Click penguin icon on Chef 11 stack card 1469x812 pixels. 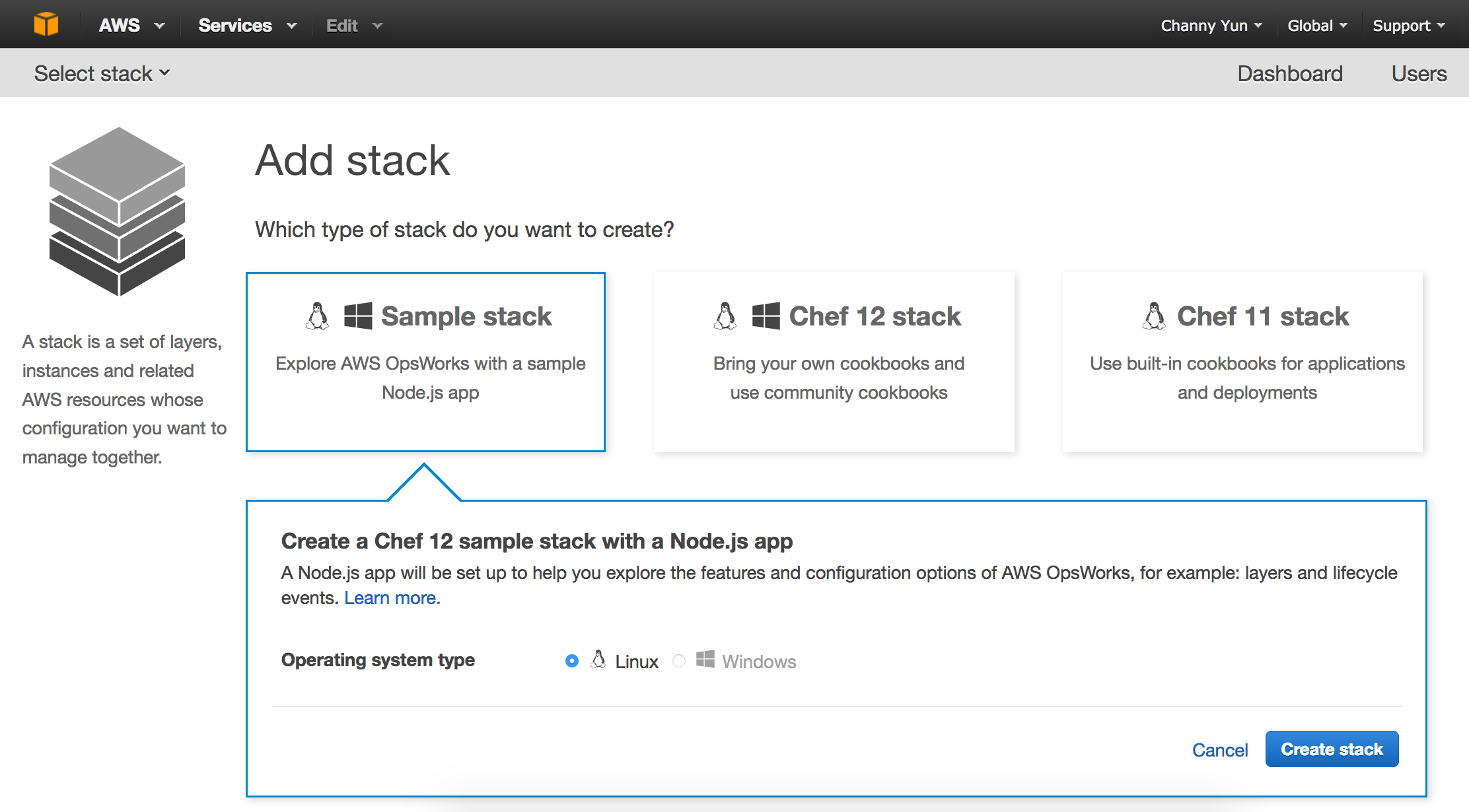(x=1154, y=316)
